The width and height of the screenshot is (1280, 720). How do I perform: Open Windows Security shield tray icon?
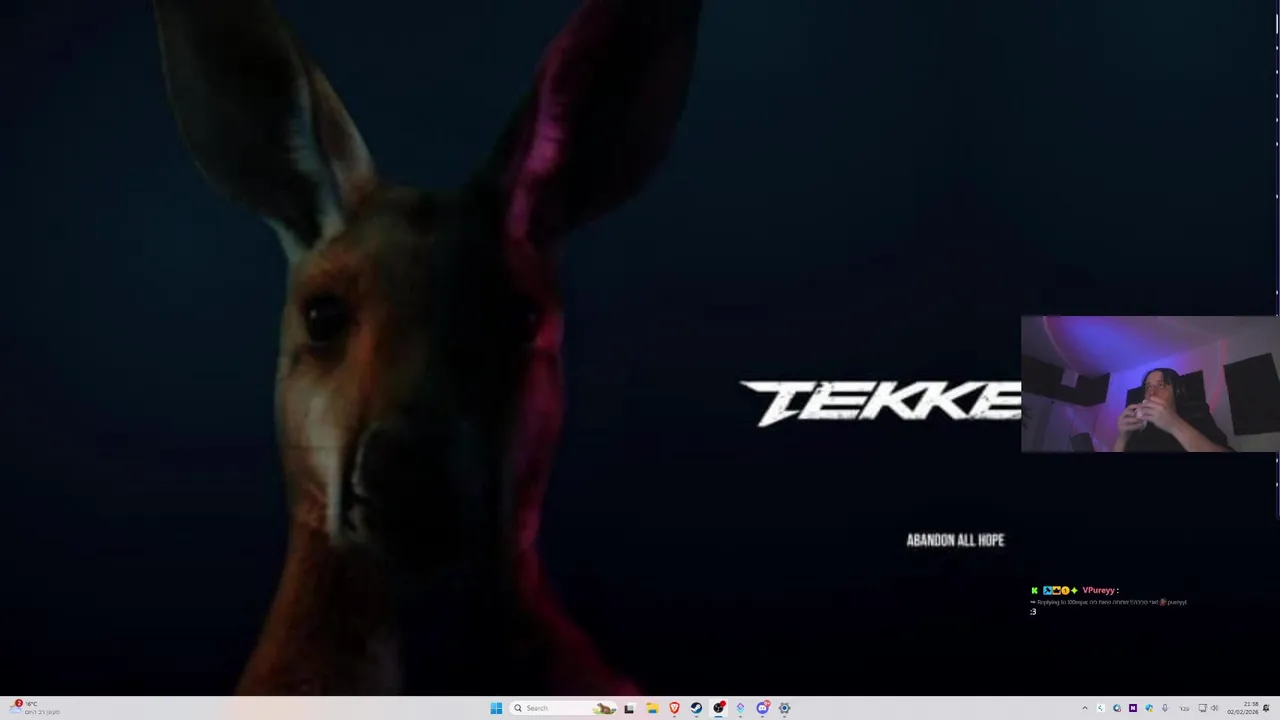click(1149, 708)
